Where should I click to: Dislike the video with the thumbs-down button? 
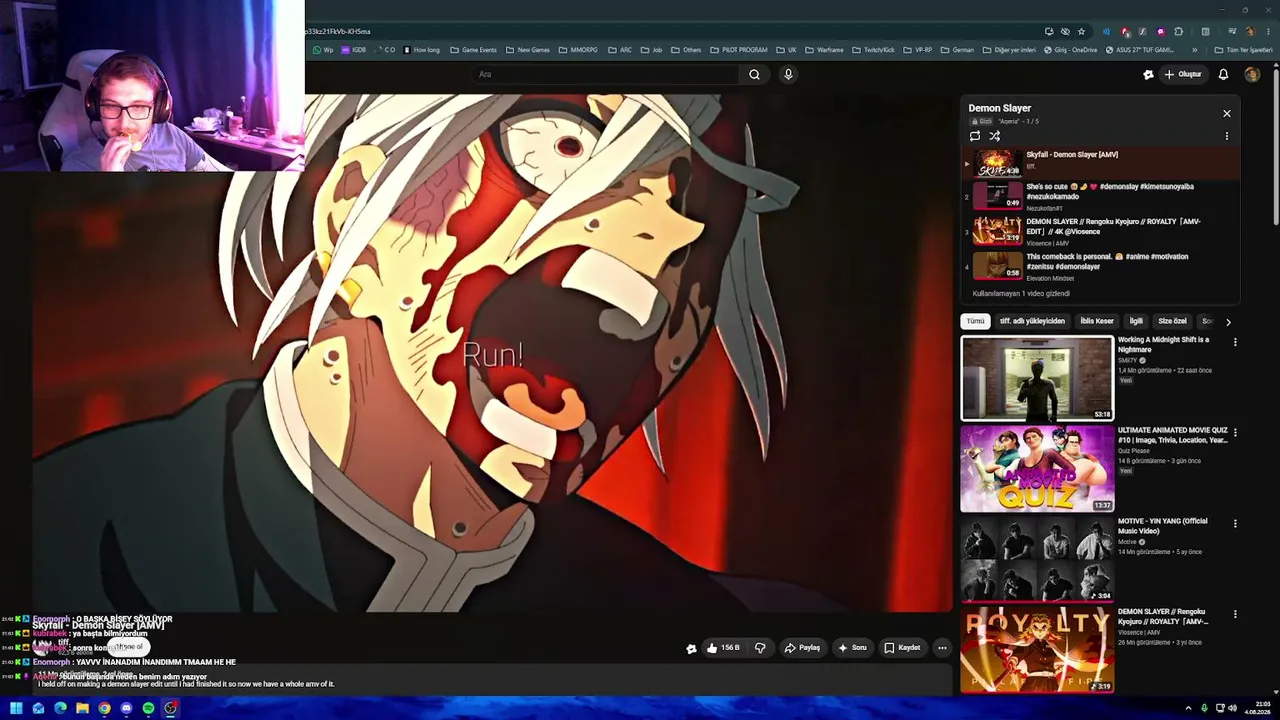[x=760, y=648]
